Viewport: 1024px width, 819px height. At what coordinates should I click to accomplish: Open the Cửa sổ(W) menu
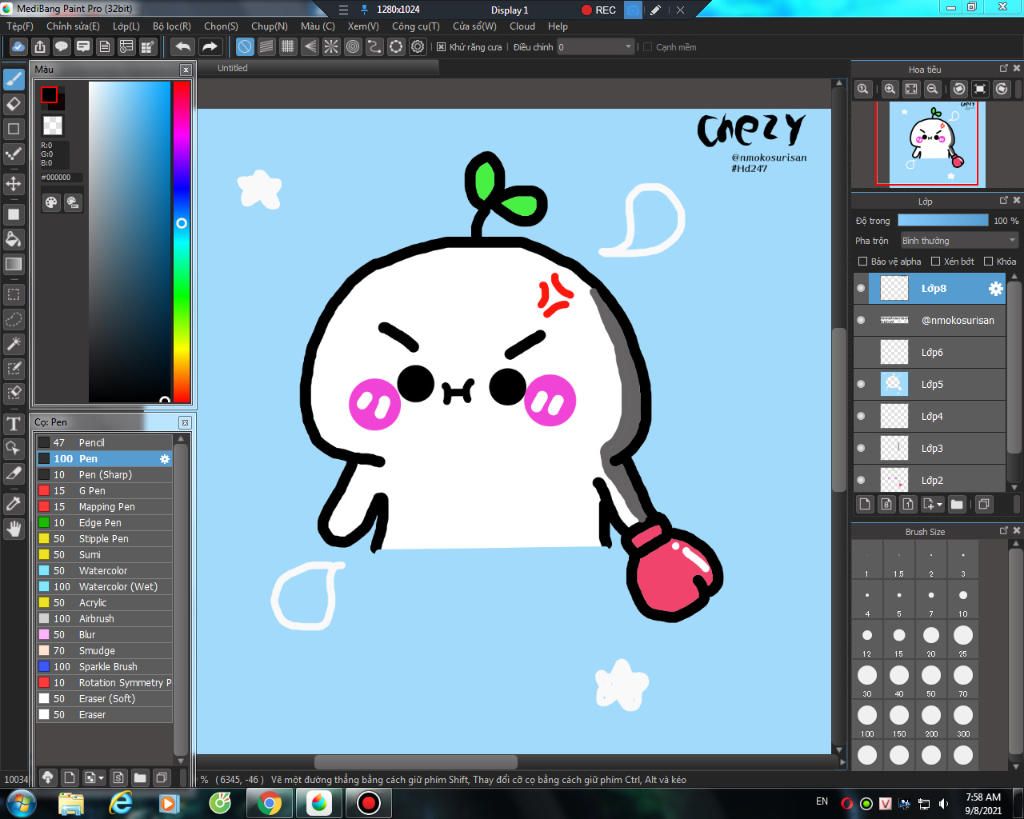click(x=475, y=27)
